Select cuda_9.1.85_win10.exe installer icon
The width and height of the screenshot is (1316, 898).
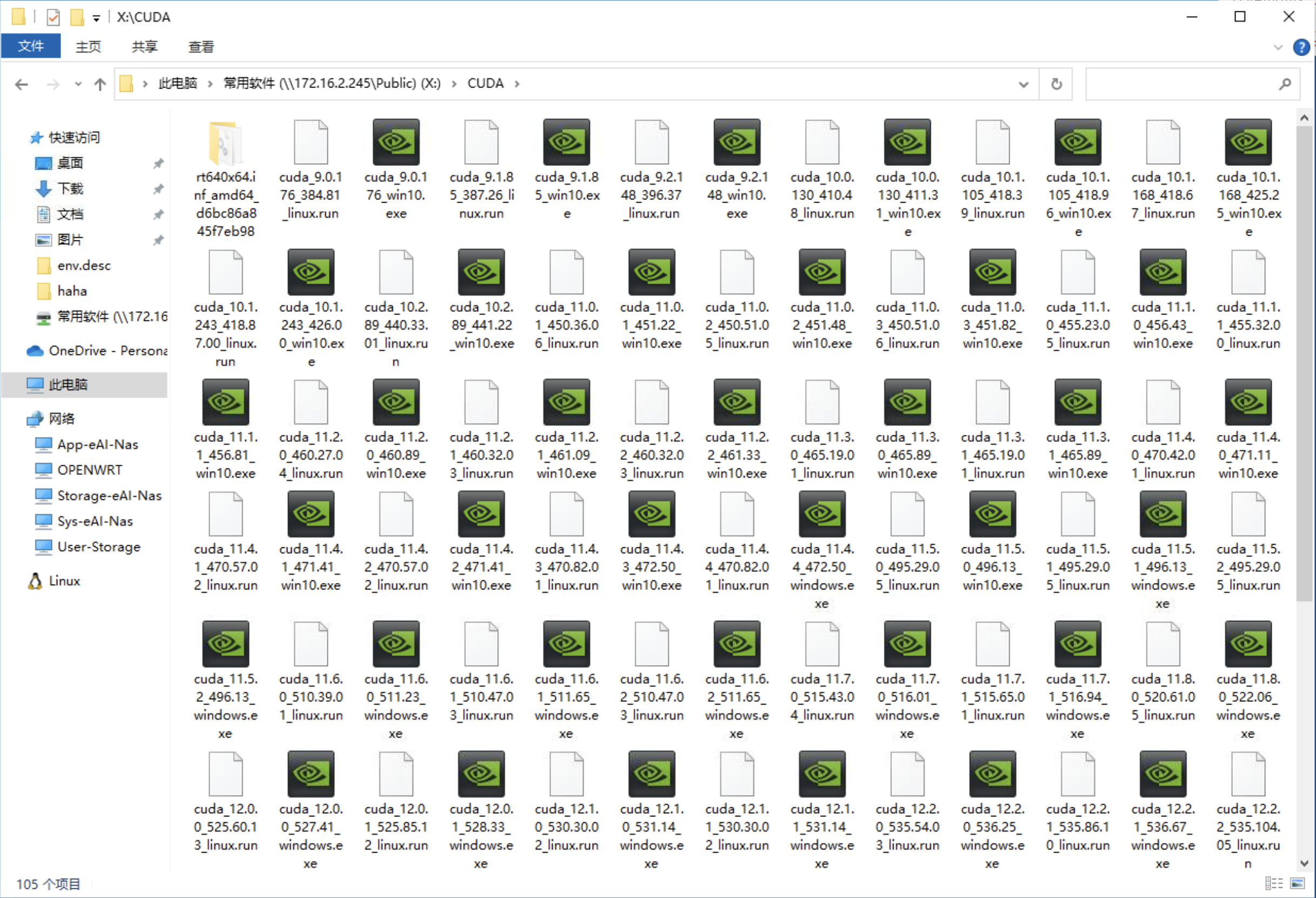click(x=566, y=142)
